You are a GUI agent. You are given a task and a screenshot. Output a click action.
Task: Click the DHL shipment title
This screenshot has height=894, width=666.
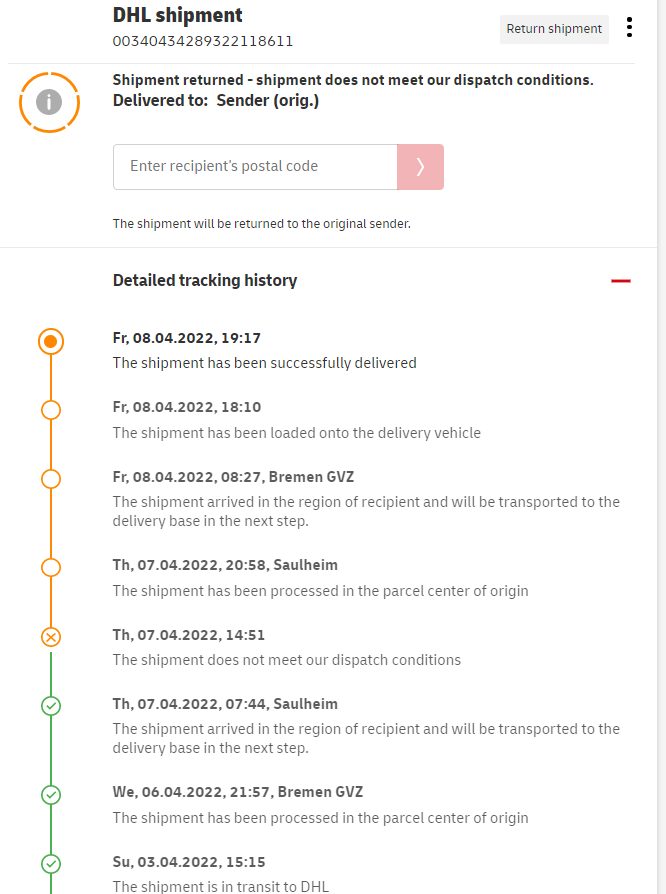point(178,16)
